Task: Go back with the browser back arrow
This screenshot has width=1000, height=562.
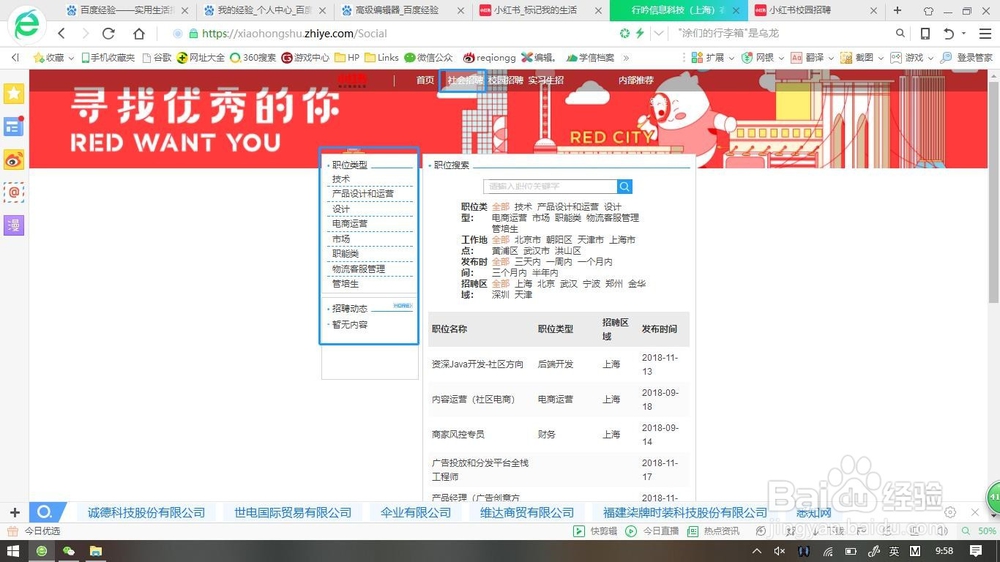Action: tap(61, 33)
